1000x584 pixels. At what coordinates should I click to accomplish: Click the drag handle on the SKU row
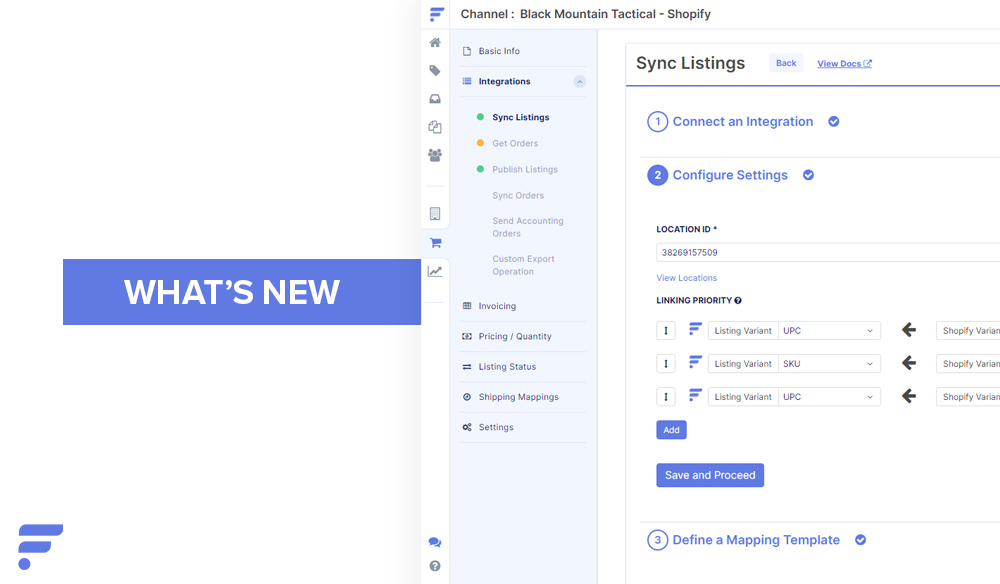(x=666, y=364)
